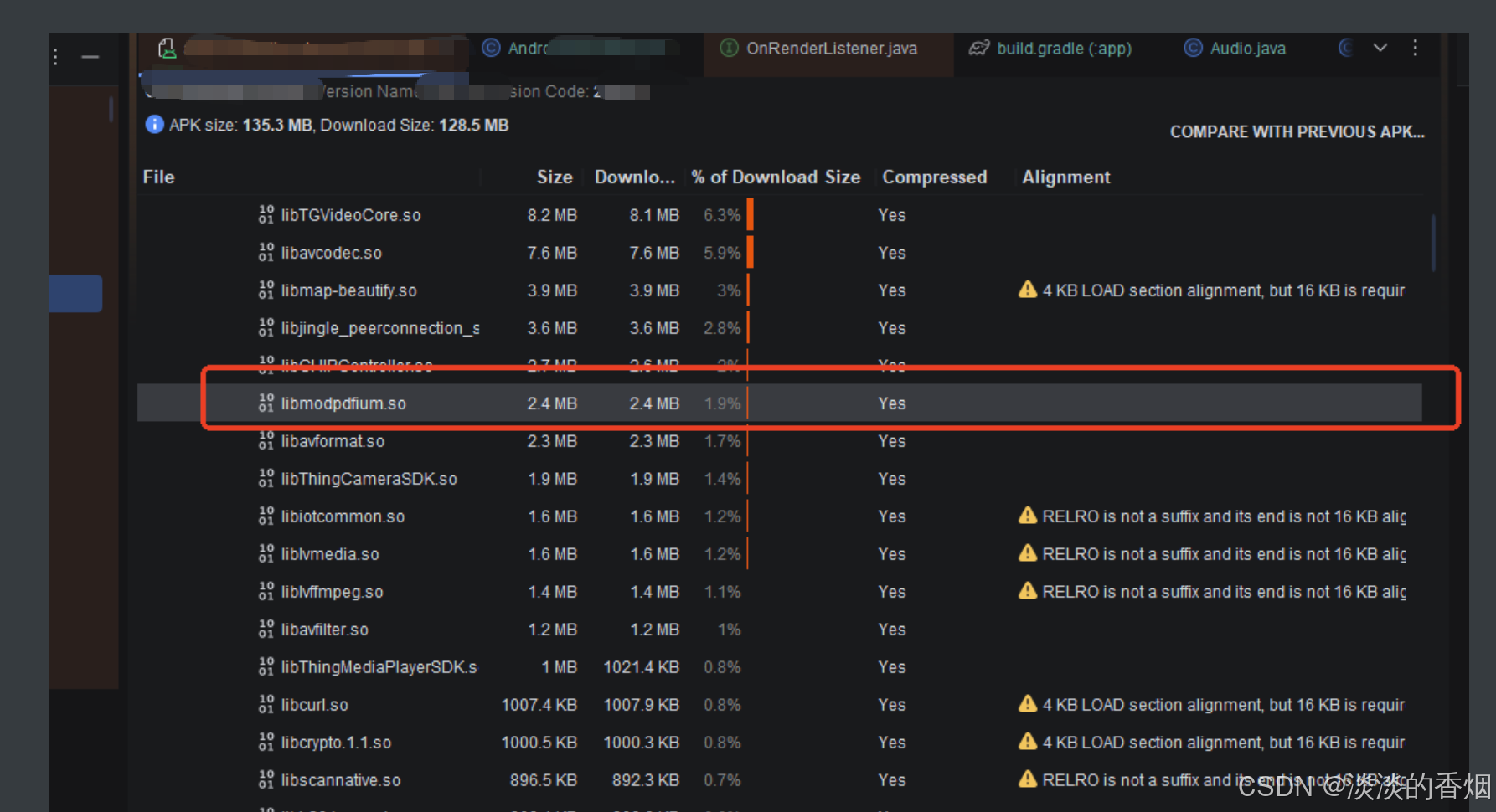Click the binary file icon beside libmap-beautify.so
This screenshot has width=1496, height=812.
click(x=266, y=290)
